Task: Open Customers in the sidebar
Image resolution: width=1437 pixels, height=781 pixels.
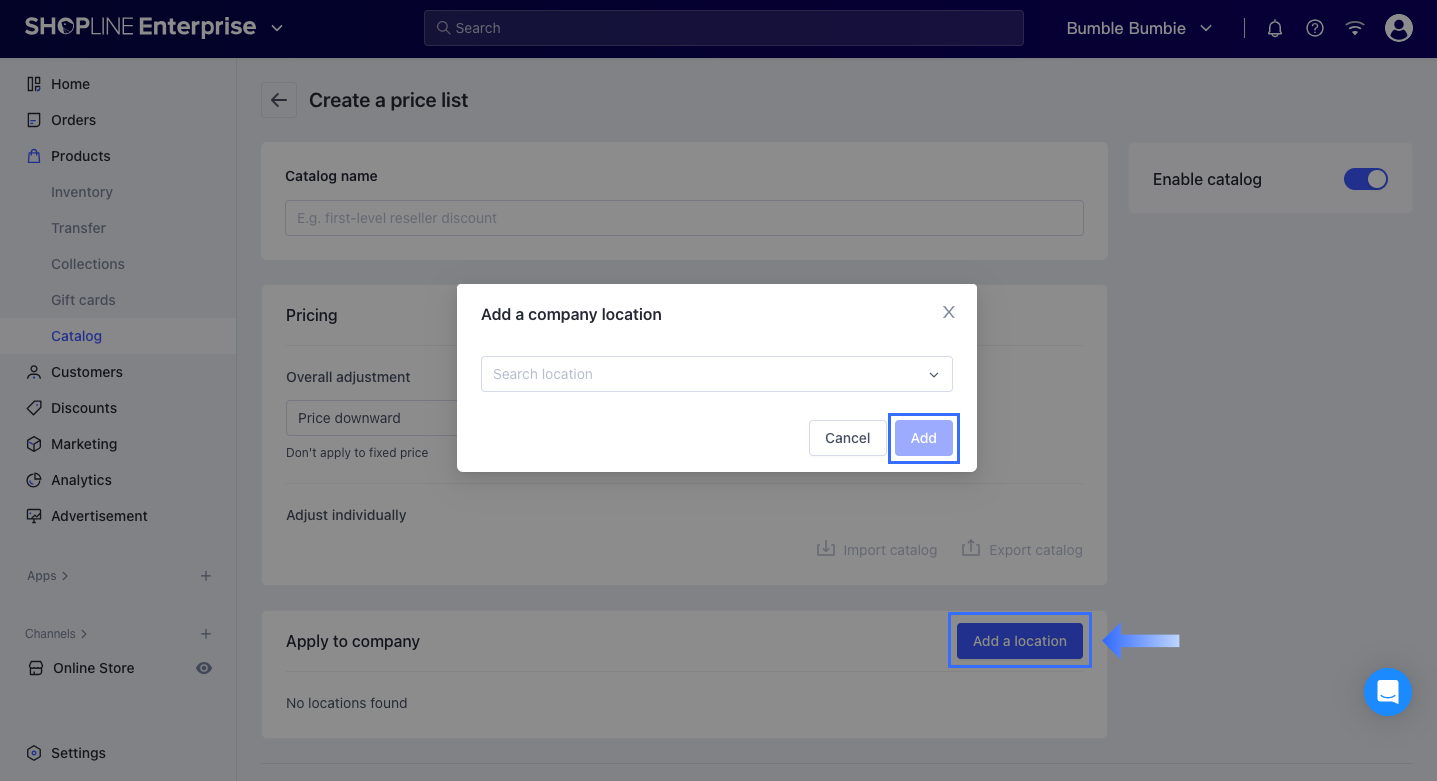Action: tap(87, 372)
